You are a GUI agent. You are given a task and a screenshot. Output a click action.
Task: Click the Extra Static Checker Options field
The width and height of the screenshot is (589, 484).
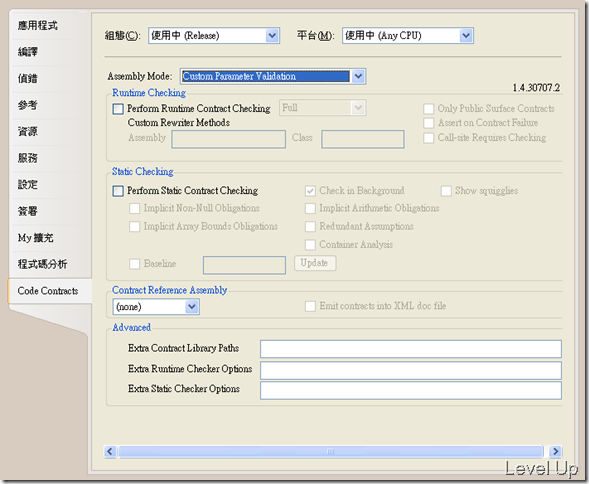pyautogui.click(x=411, y=390)
